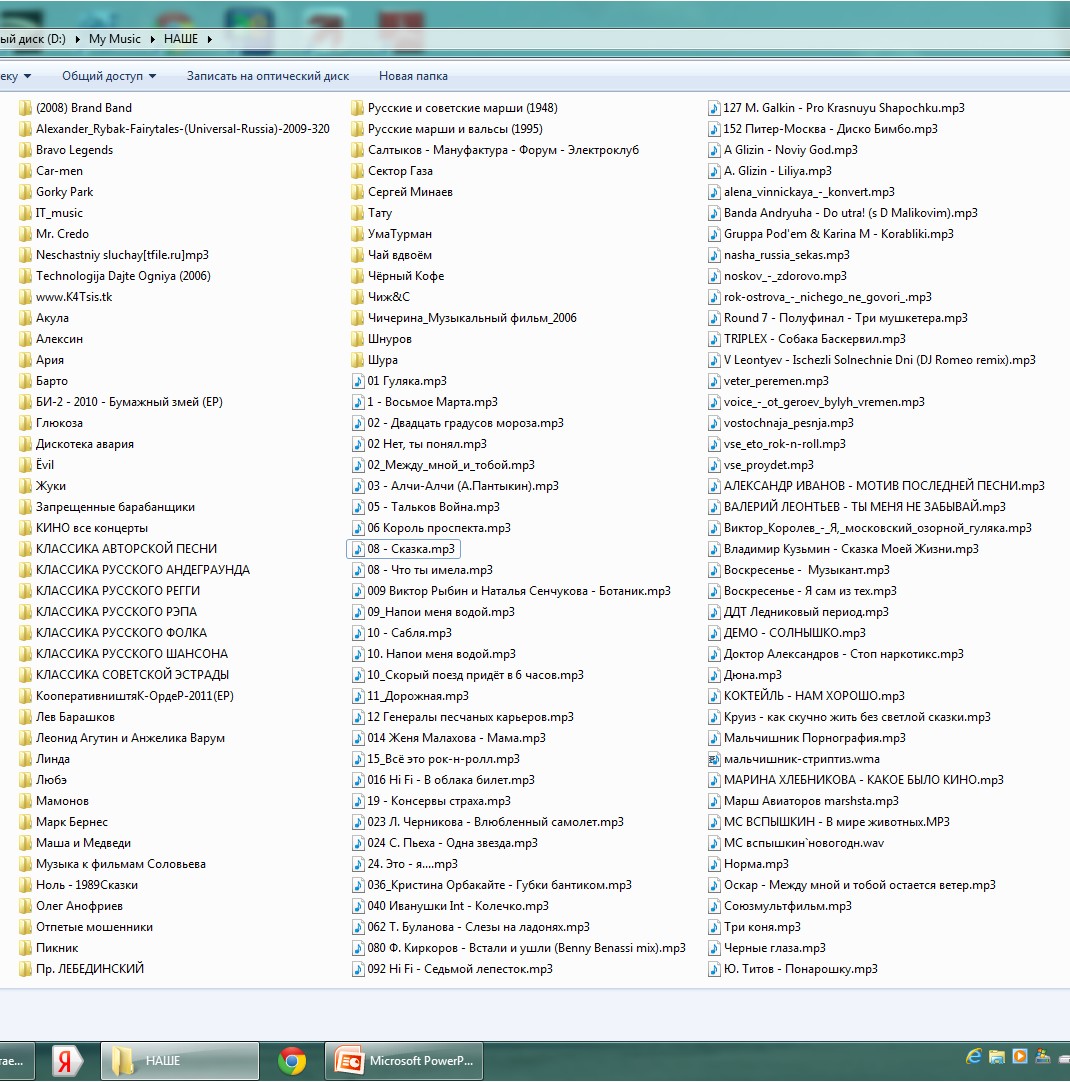Select file 092 Hi Fi - Седьмой лепесток.mp3

[453, 969]
